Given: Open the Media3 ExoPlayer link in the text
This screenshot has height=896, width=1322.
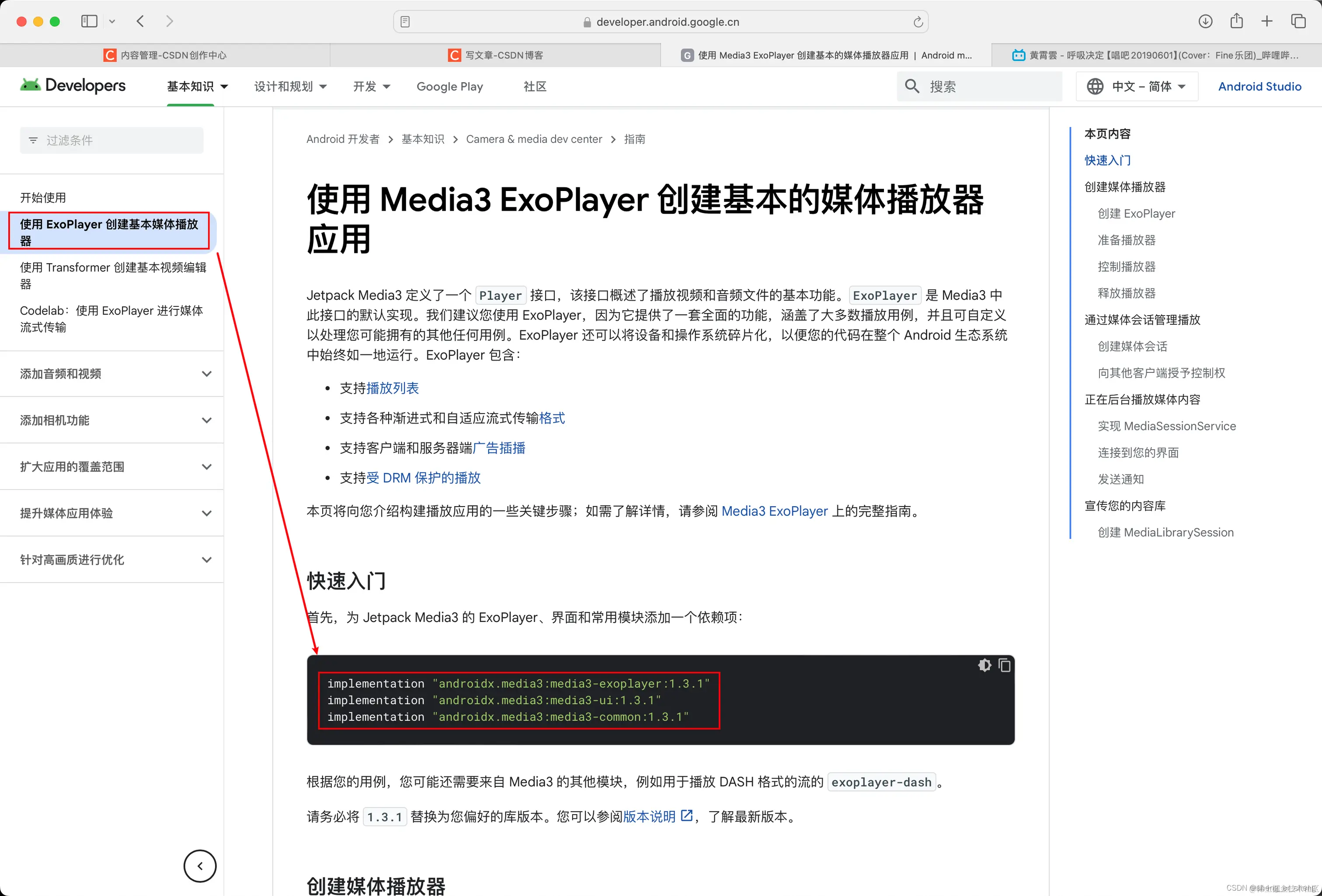Looking at the screenshot, I should click(774, 511).
